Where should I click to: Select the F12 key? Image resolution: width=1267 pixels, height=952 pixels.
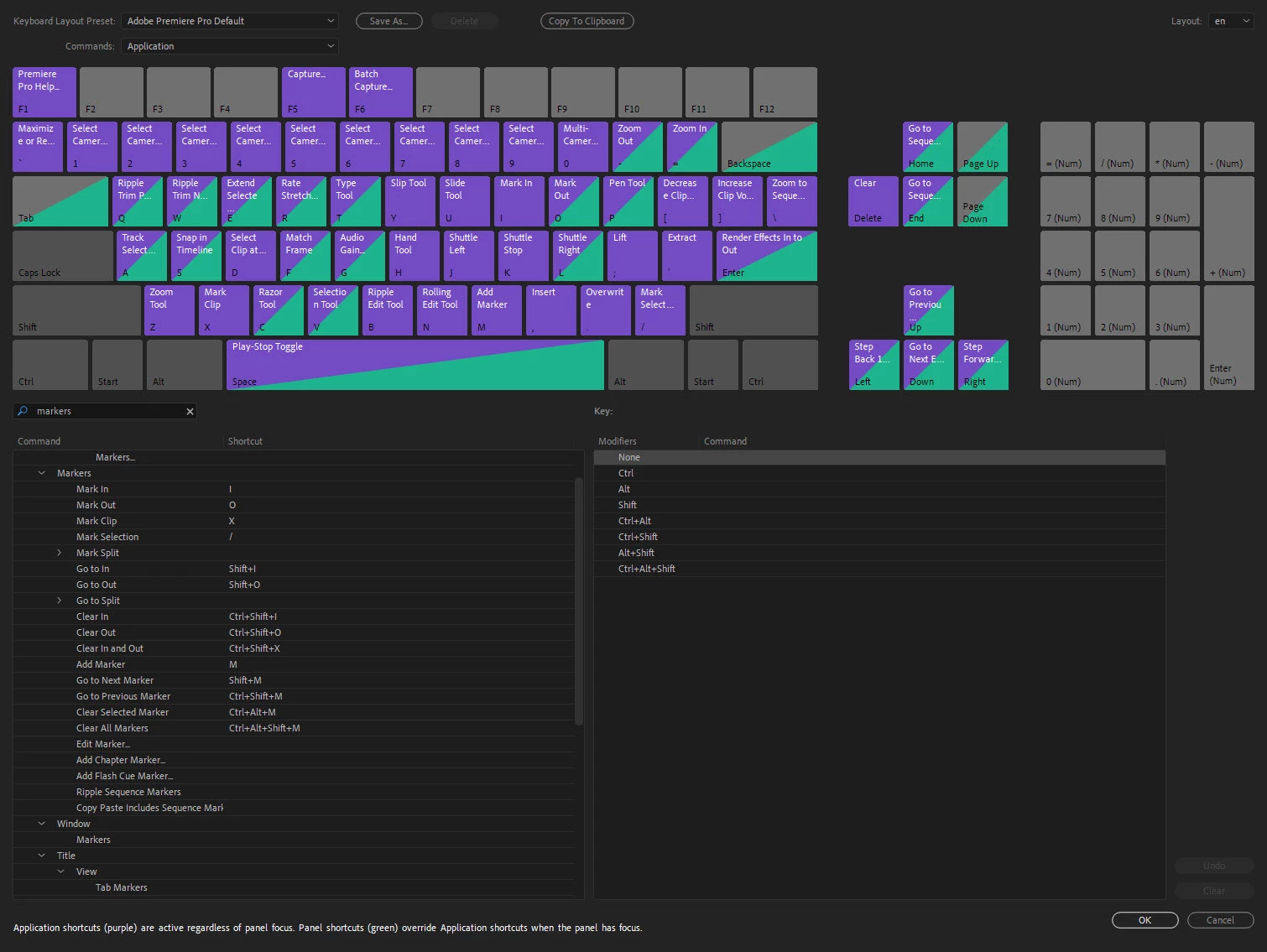[785, 92]
